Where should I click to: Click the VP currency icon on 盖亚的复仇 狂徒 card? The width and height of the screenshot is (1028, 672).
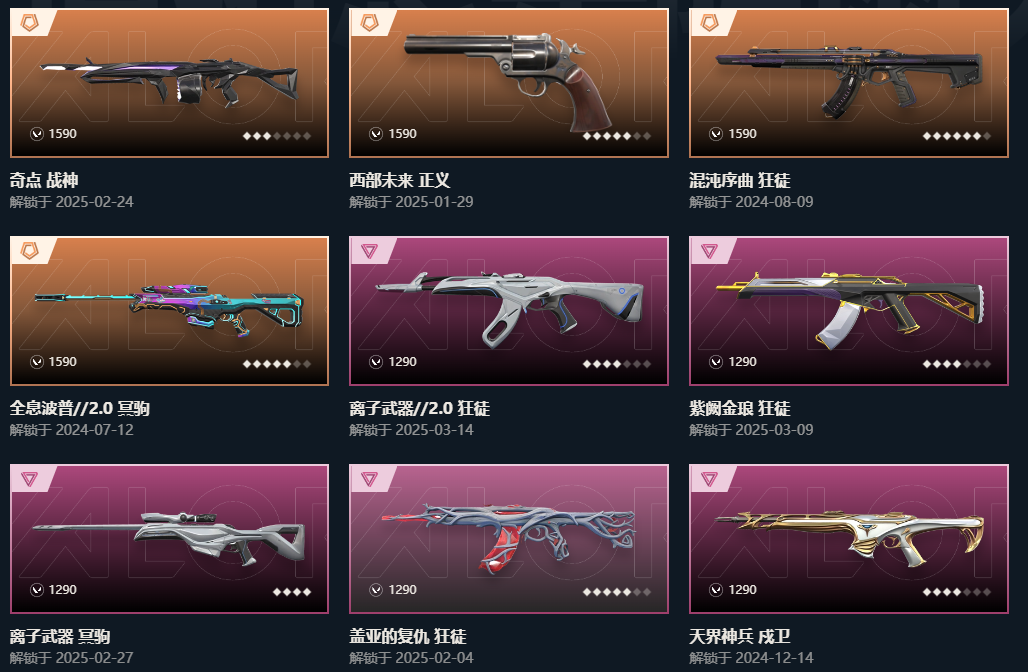376,590
